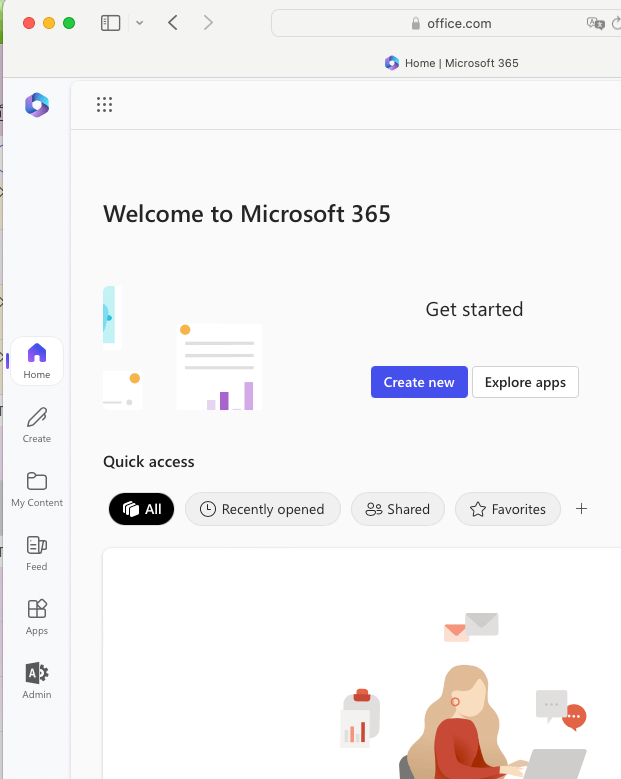
Task: Click the Get started text
Action: [x=474, y=310]
